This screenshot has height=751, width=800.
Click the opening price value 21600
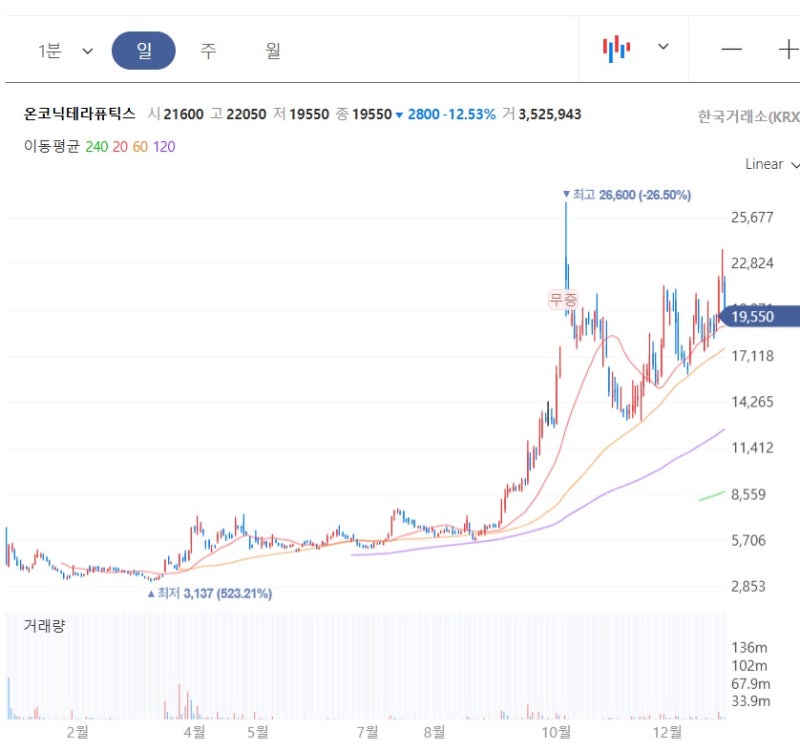coord(183,114)
